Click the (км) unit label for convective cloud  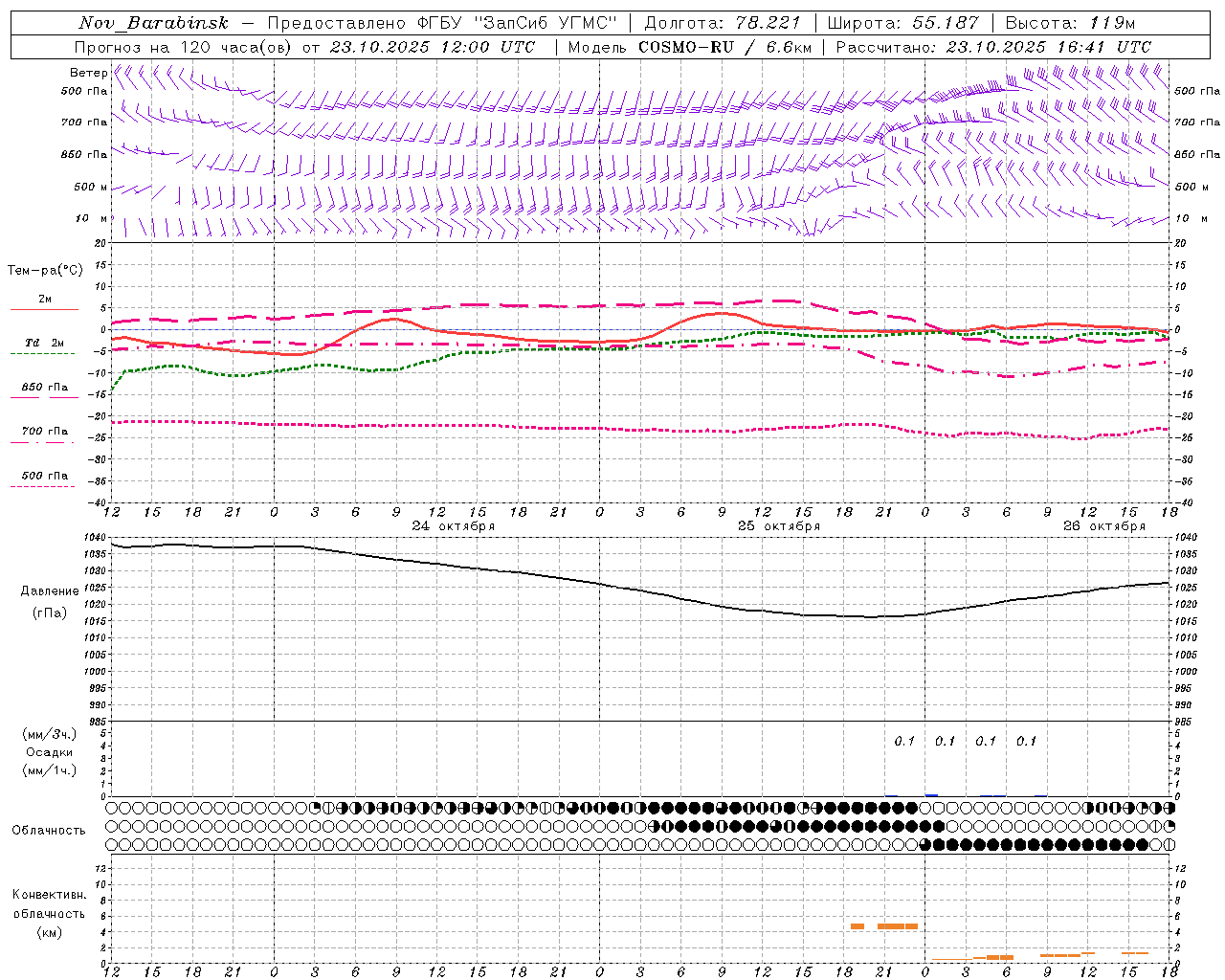pos(50,932)
